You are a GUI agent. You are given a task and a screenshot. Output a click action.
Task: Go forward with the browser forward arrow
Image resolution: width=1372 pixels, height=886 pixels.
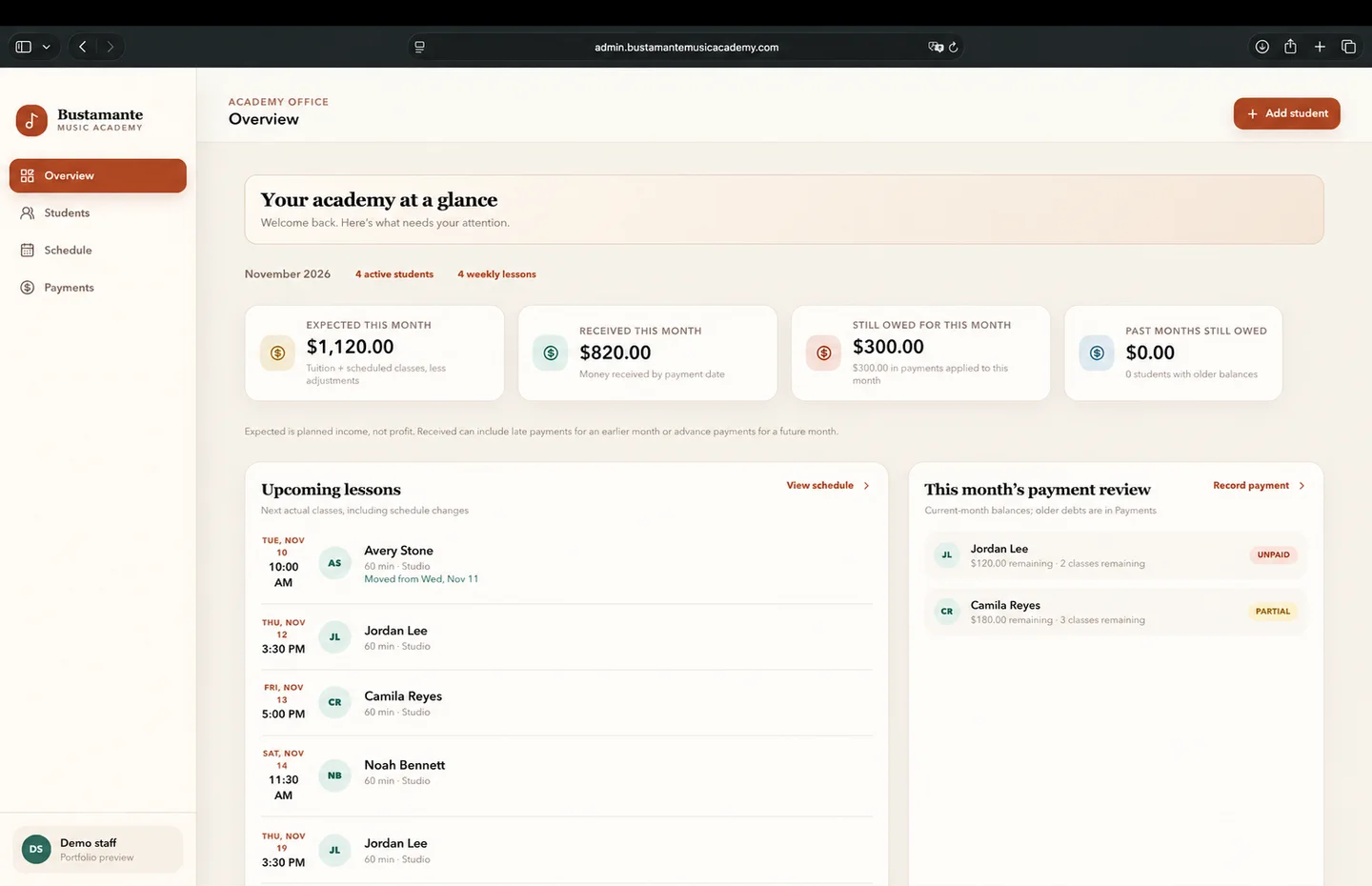(x=111, y=47)
